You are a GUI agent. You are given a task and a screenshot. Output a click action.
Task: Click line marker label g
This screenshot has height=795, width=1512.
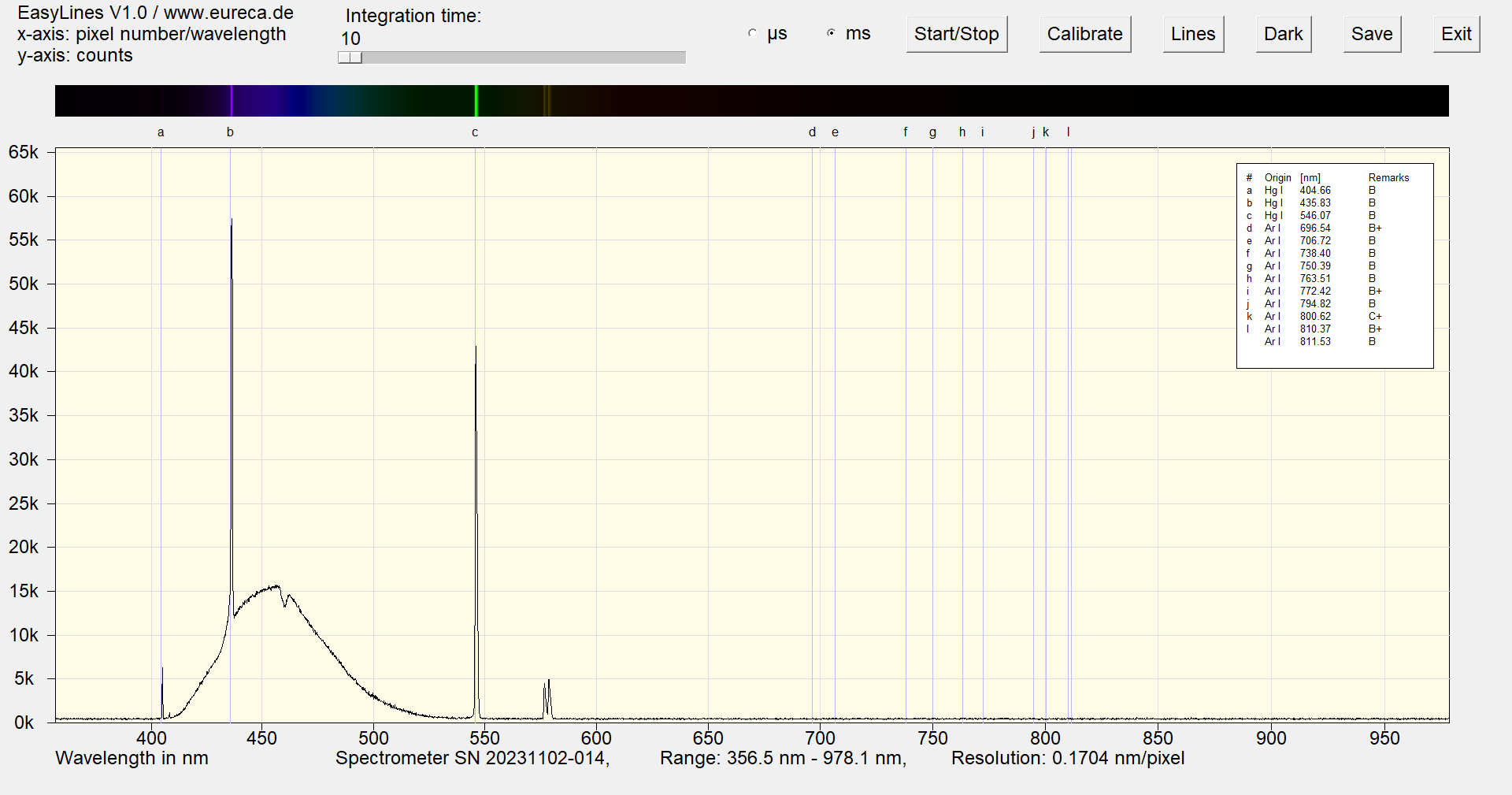(x=932, y=132)
